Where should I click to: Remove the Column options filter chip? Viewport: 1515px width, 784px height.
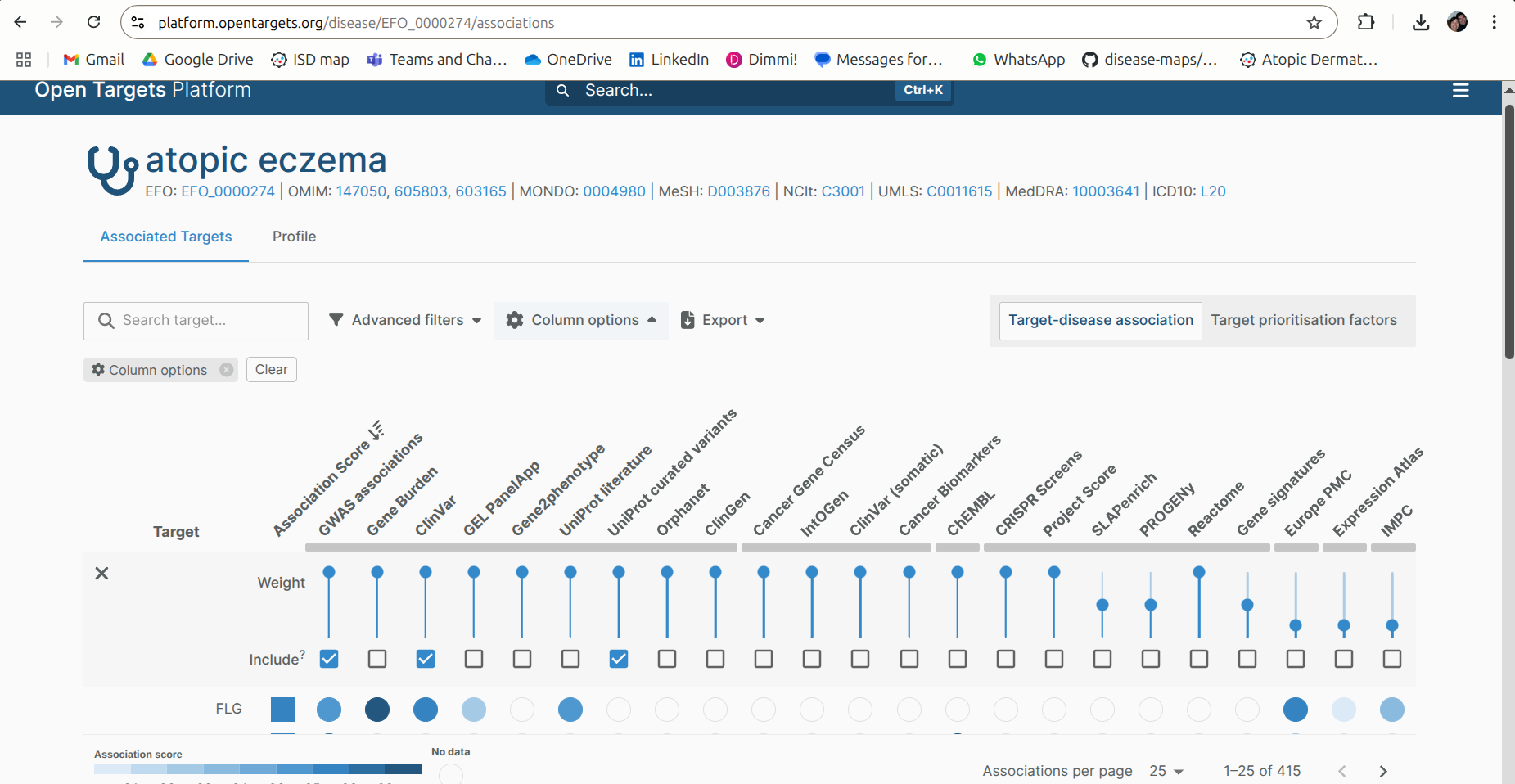pos(227,370)
